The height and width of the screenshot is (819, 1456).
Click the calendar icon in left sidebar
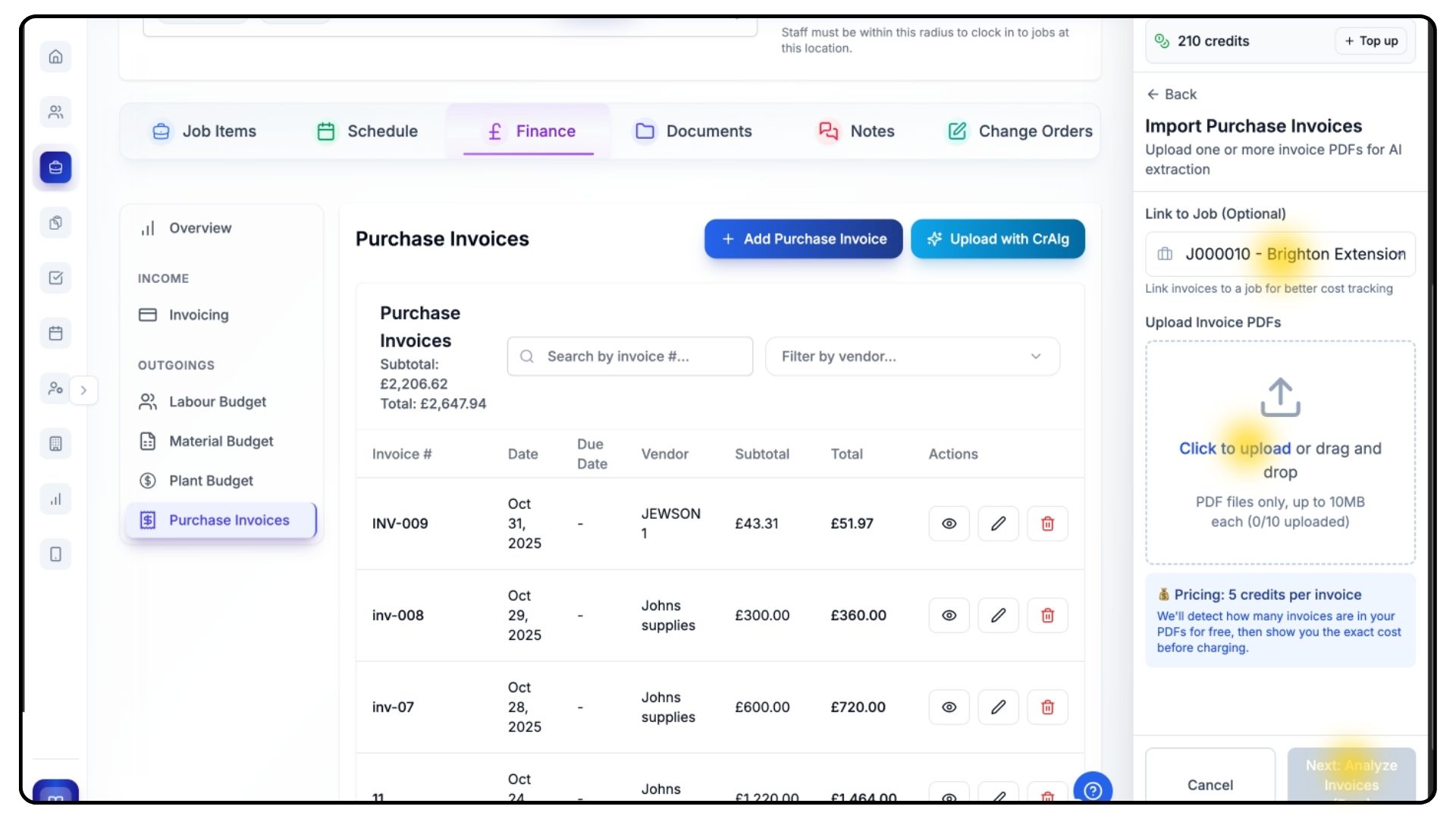point(55,333)
